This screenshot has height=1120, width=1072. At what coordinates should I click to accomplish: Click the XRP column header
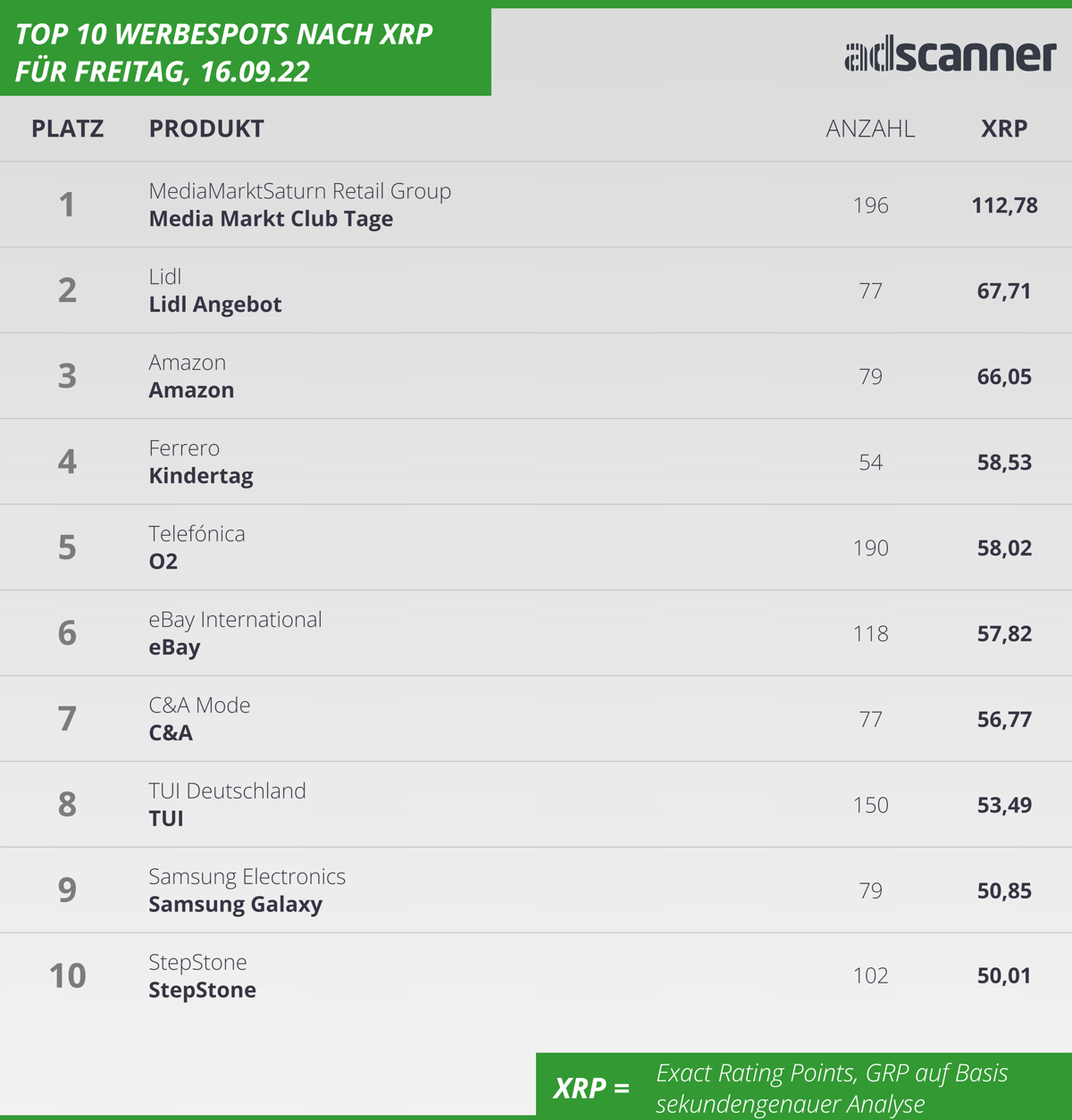[x=1004, y=129]
